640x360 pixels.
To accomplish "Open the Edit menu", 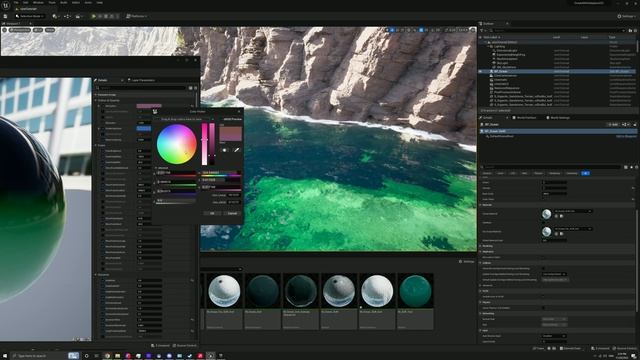I will (x=26, y=2).
